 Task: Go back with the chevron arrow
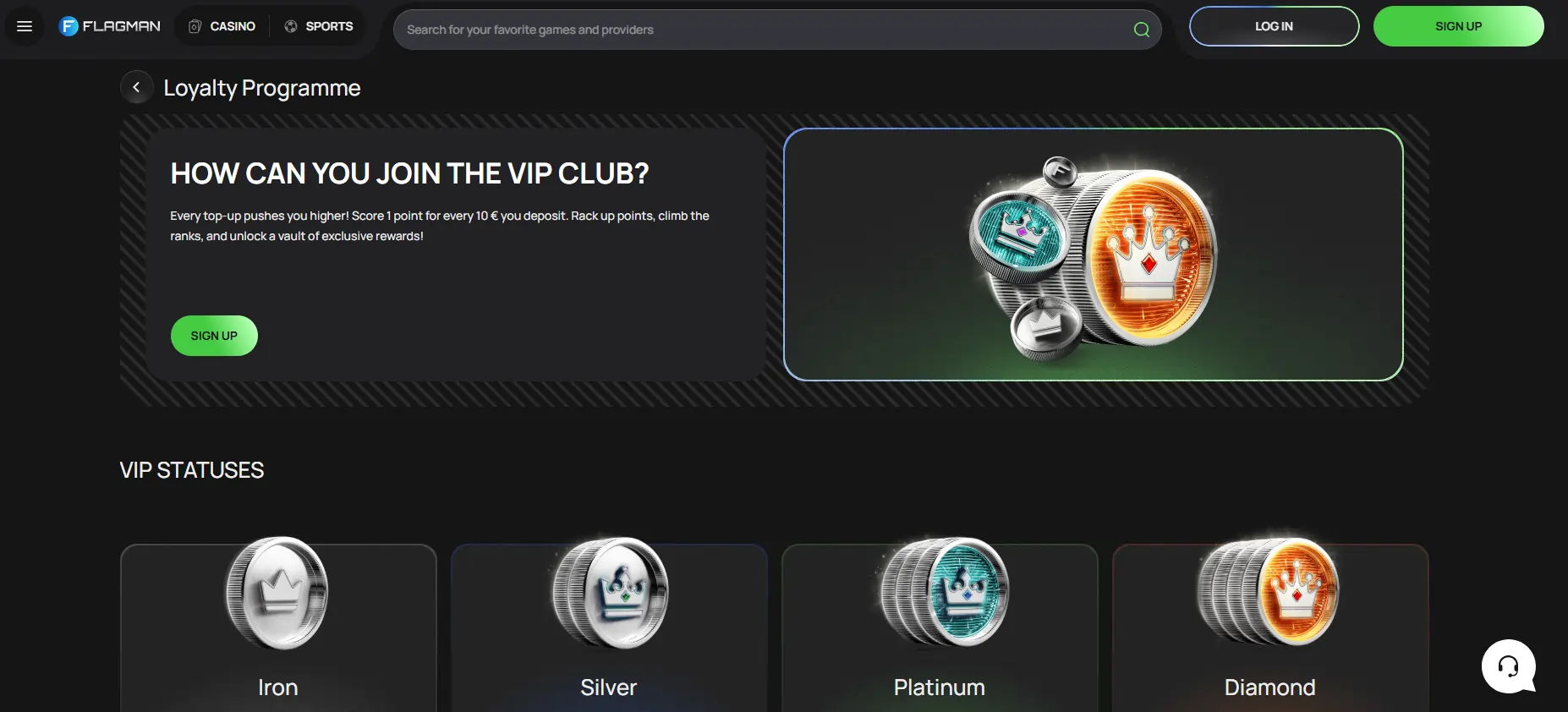tap(136, 87)
